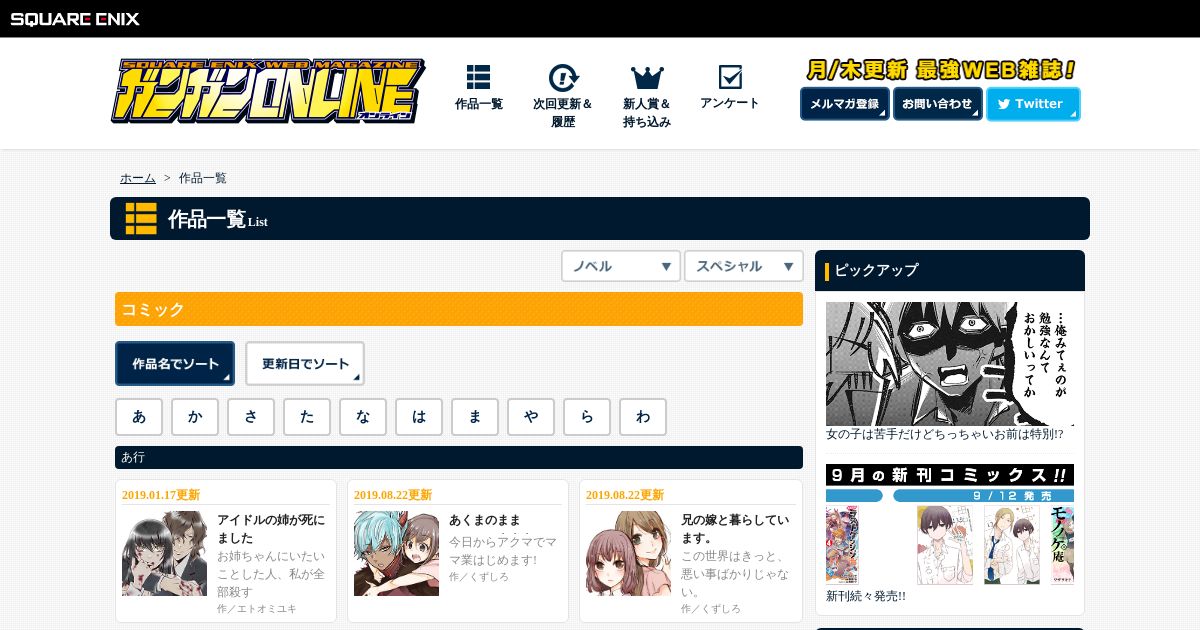Viewport: 1200px width, 630px height.
Task: Jump to さ row index
Action: pos(251,417)
